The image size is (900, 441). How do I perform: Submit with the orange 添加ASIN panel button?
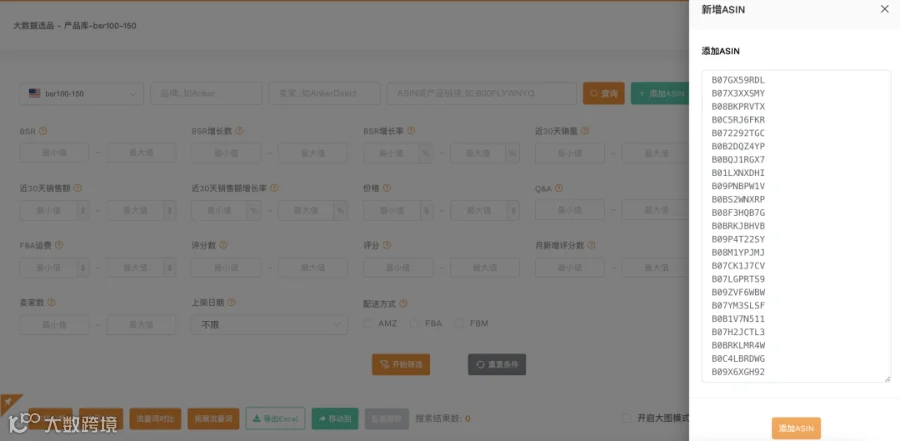click(x=796, y=428)
